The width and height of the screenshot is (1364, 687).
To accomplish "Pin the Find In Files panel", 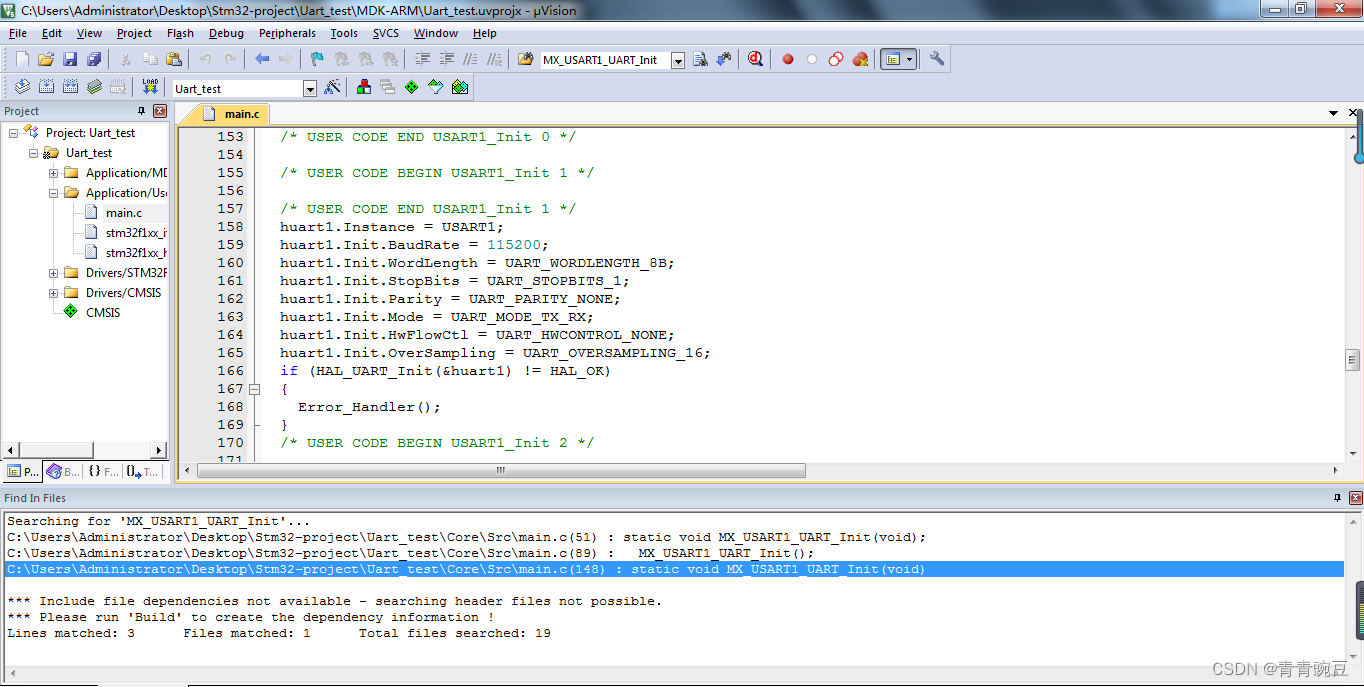I will pos(1337,498).
